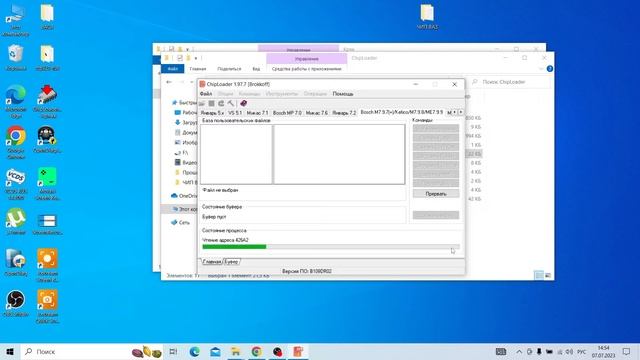The image size is (640, 360).
Task: Click the green read progress bar
Action: click(331, 247)
